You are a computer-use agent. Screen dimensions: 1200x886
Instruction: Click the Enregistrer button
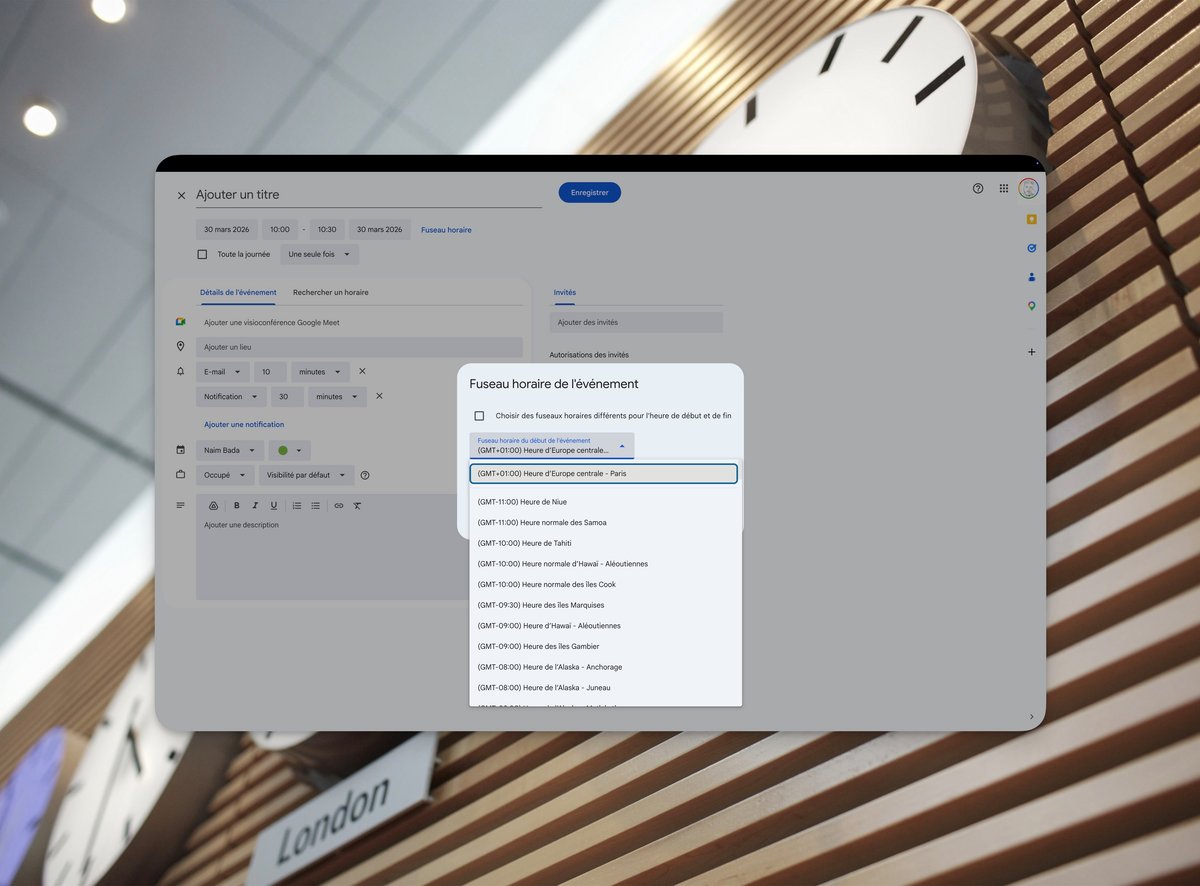point(589,192)
